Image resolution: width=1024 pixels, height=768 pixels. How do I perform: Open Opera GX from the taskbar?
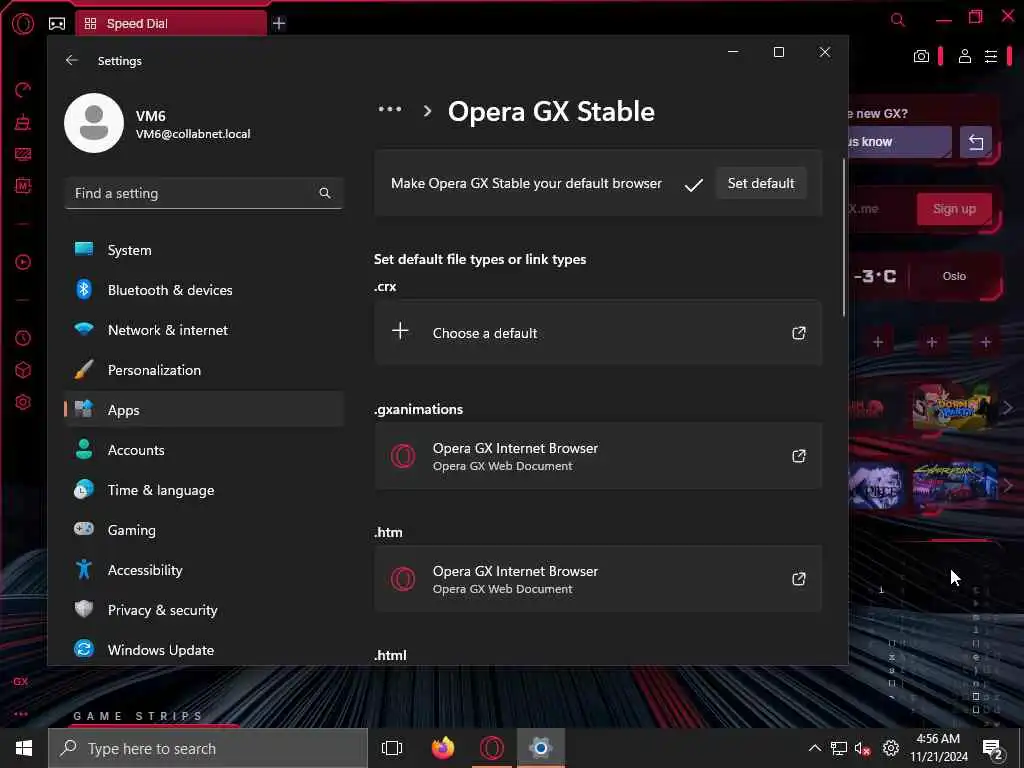491,748
